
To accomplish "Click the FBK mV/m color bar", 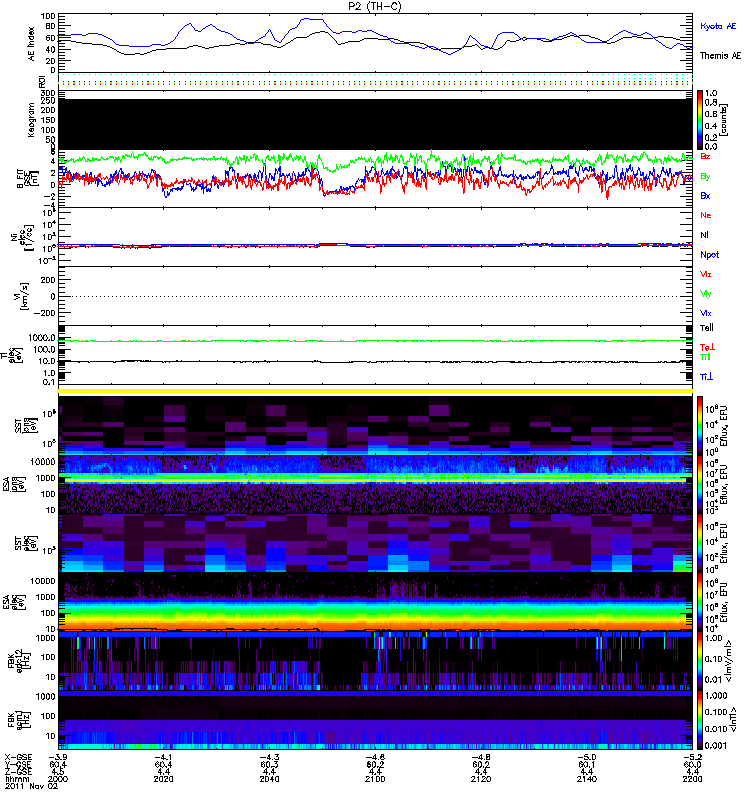I will pos(700,661).
